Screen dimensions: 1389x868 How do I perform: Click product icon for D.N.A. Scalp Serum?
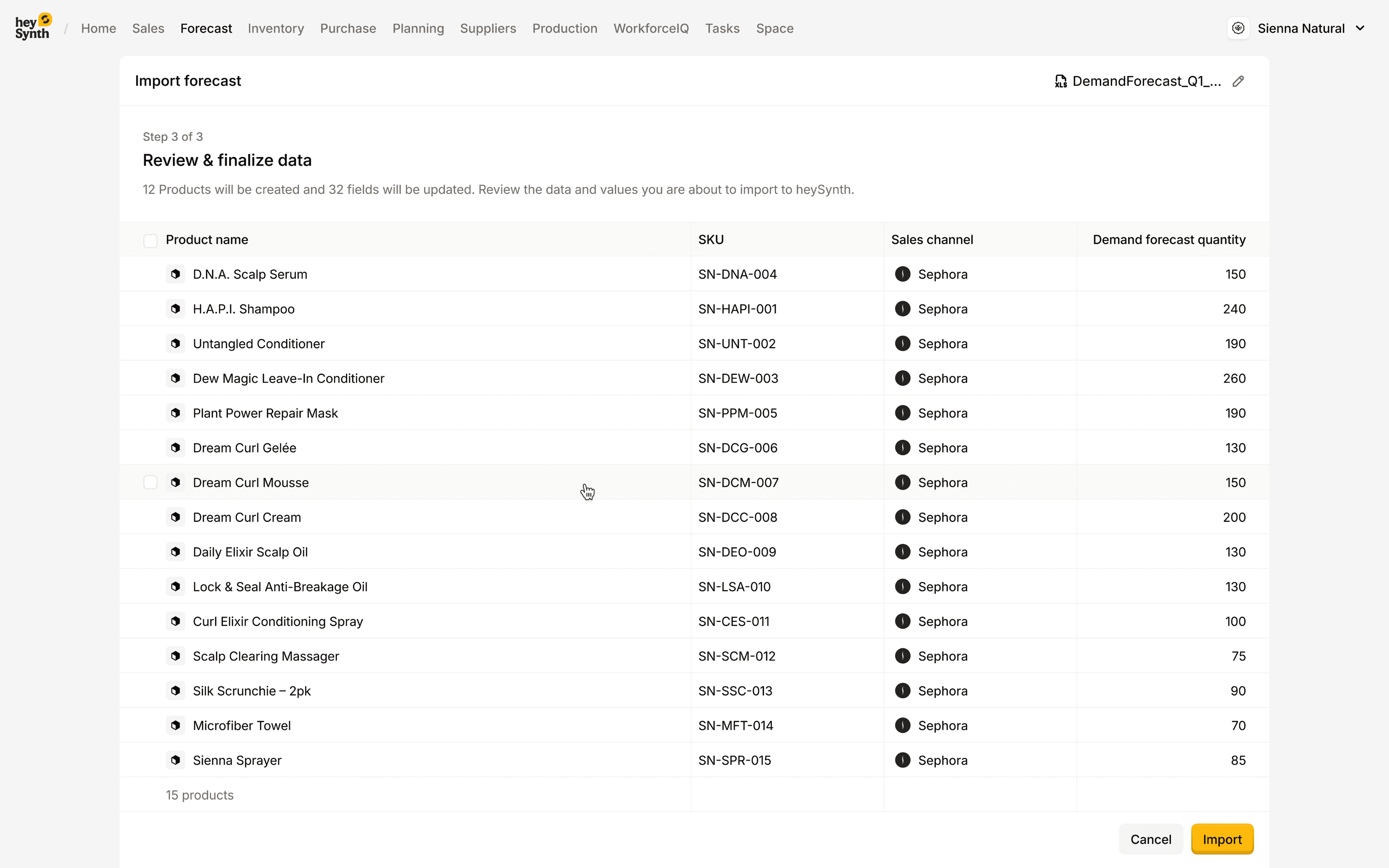pos(176,274)
